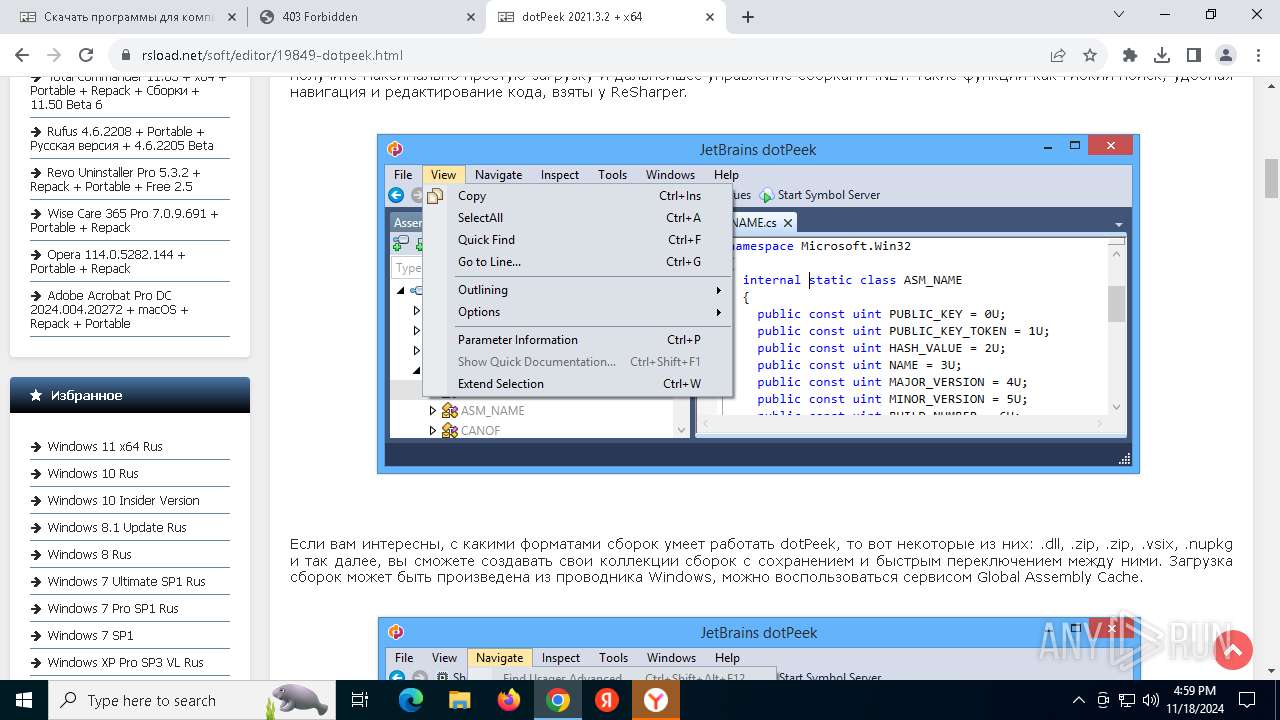Bookmark this page with the star icon
The width and height of the screenshot is (1280, 720).
coord(1090,55)
